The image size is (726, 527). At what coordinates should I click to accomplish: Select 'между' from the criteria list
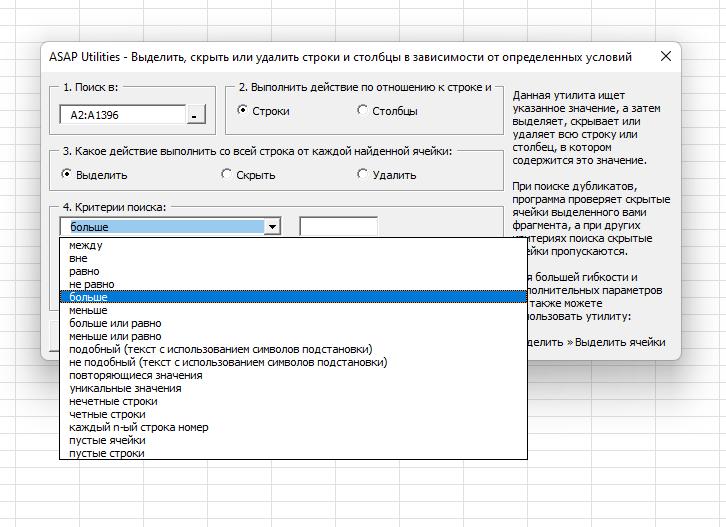pos(86,246)
